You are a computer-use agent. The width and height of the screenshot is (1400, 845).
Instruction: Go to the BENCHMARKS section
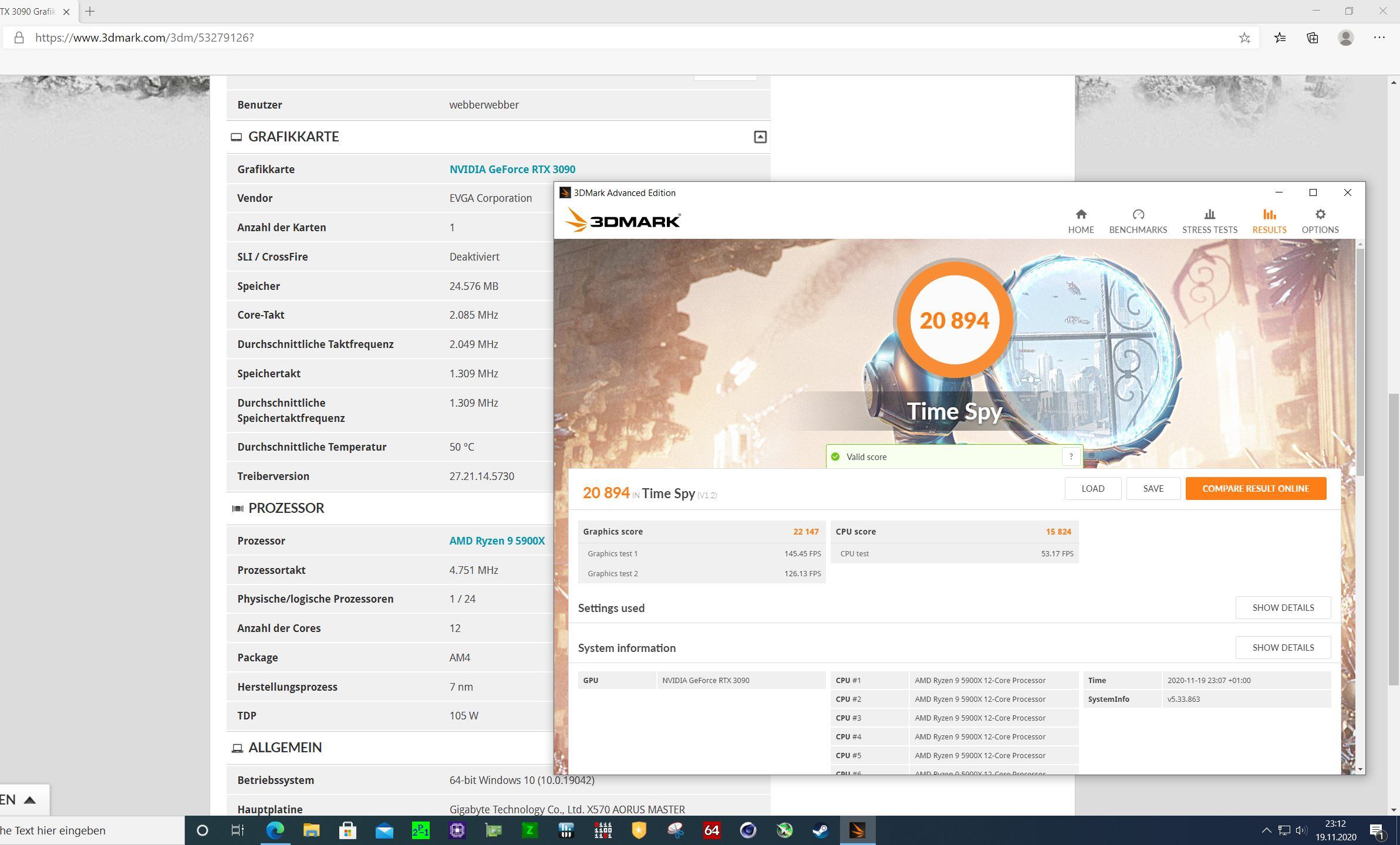coord(1138,221)
